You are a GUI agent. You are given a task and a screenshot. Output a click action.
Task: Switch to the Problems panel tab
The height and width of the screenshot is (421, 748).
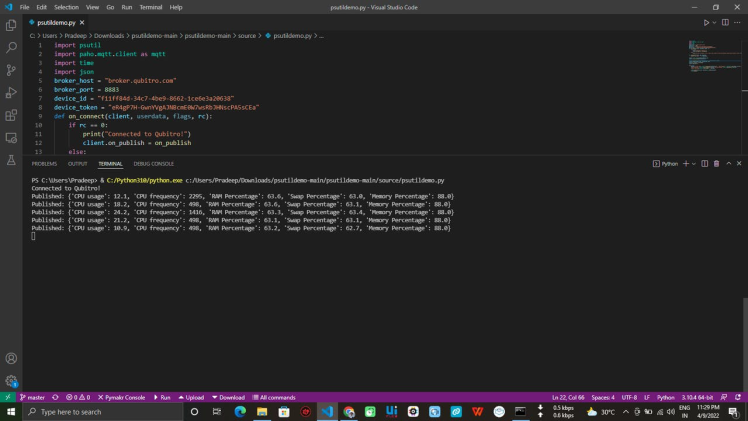coord(44,163)
